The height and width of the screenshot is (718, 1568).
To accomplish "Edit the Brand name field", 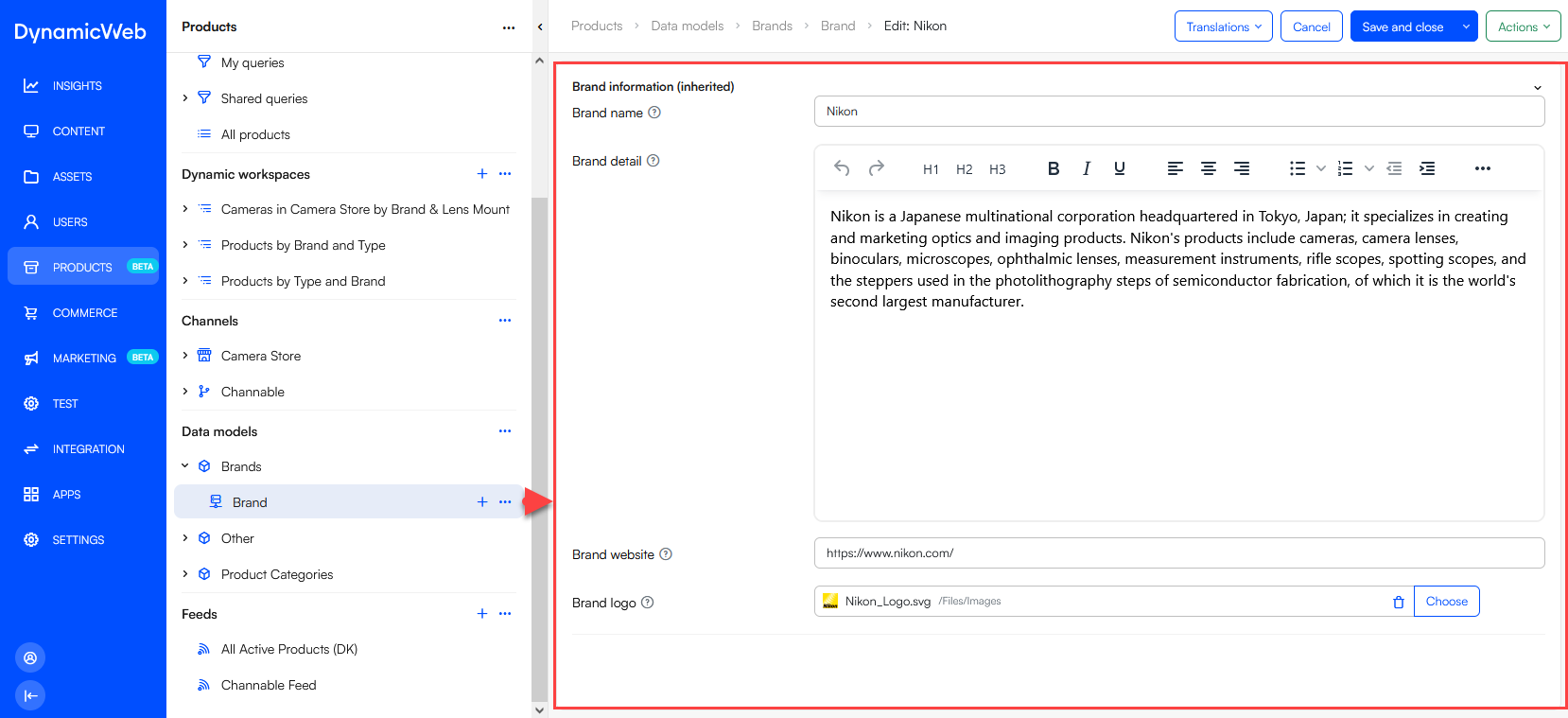I will (x=1179, y=112).
